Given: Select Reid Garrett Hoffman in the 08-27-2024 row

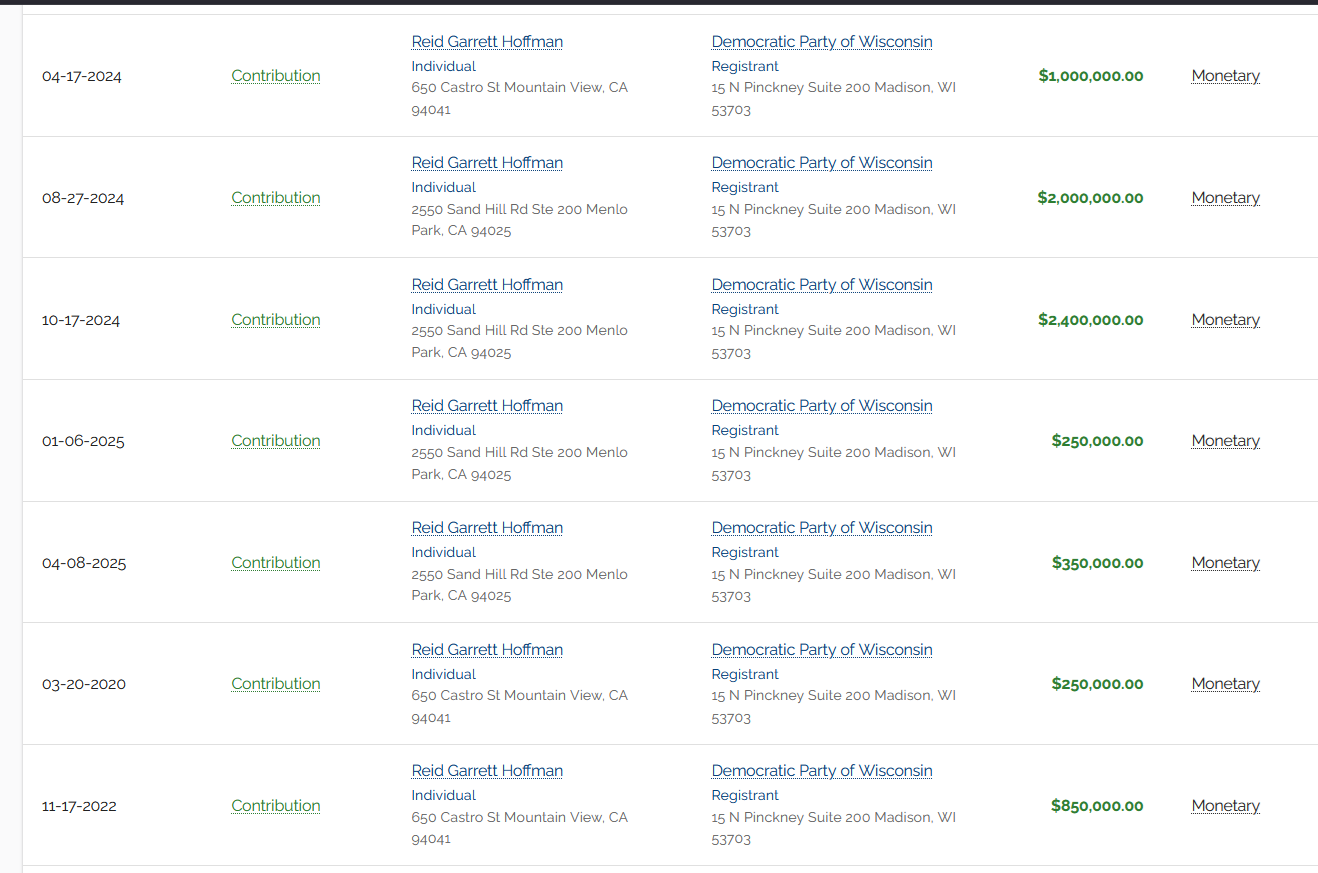Looking at the screenshot, I should click(487, 163).
